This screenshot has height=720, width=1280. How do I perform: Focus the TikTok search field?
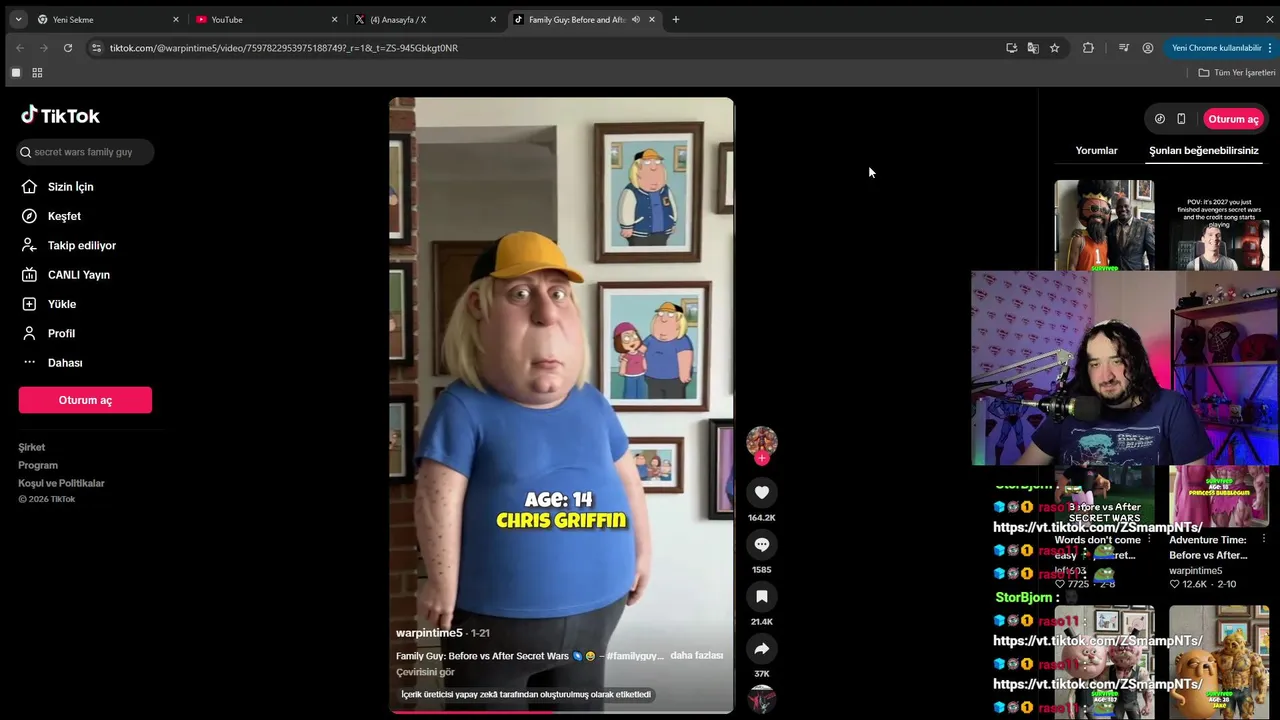pos(86,152)
